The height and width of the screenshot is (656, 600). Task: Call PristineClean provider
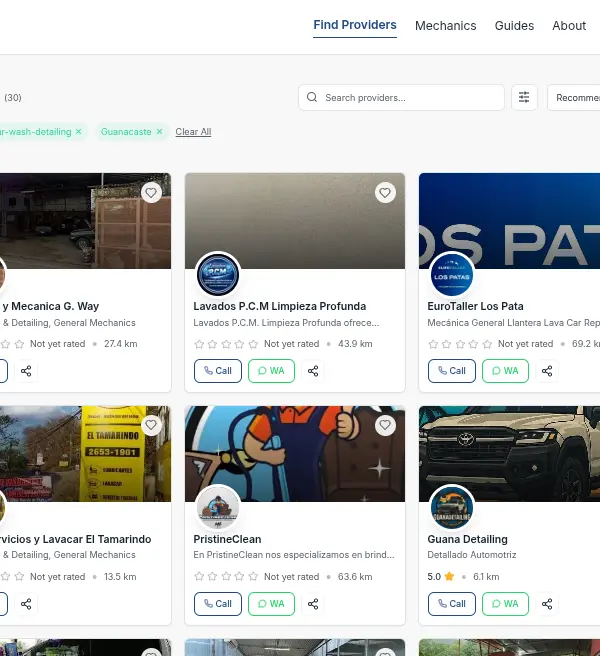[218, 604]
